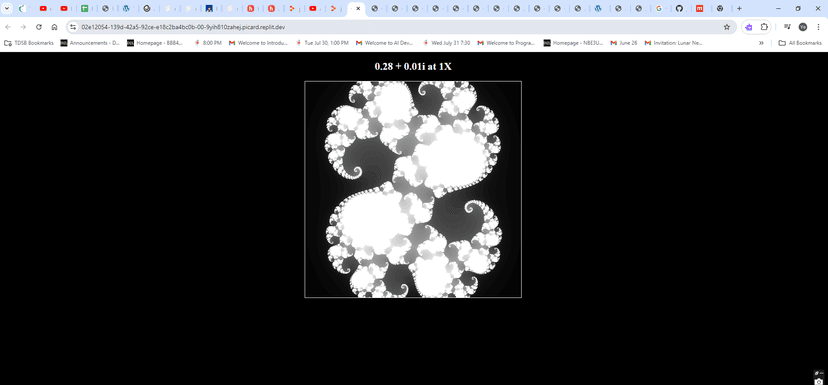828x385 pixels.
Task: Open the media control icon
Action: (787, 27)
